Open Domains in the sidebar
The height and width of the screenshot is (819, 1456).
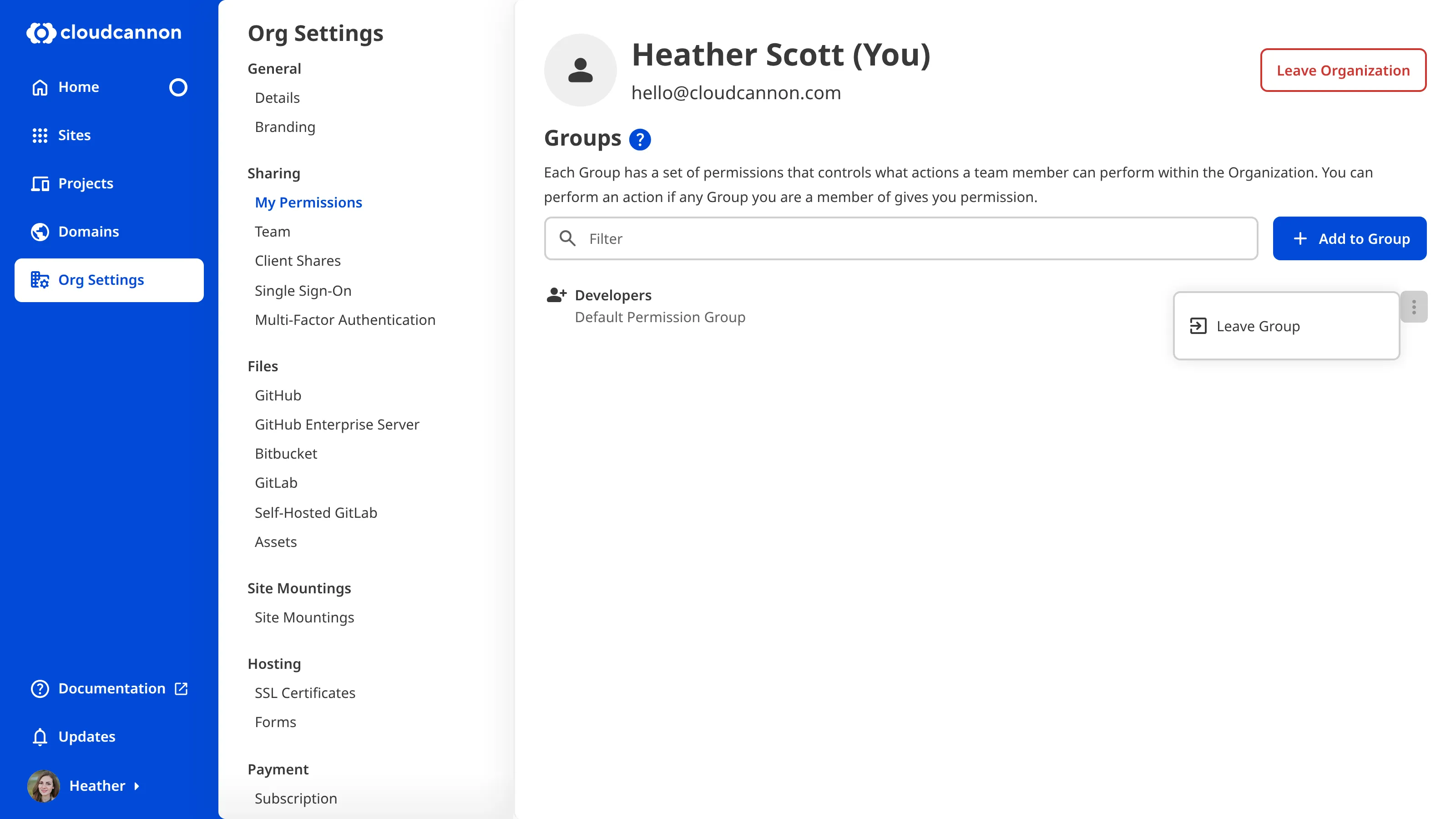point(109,232)
